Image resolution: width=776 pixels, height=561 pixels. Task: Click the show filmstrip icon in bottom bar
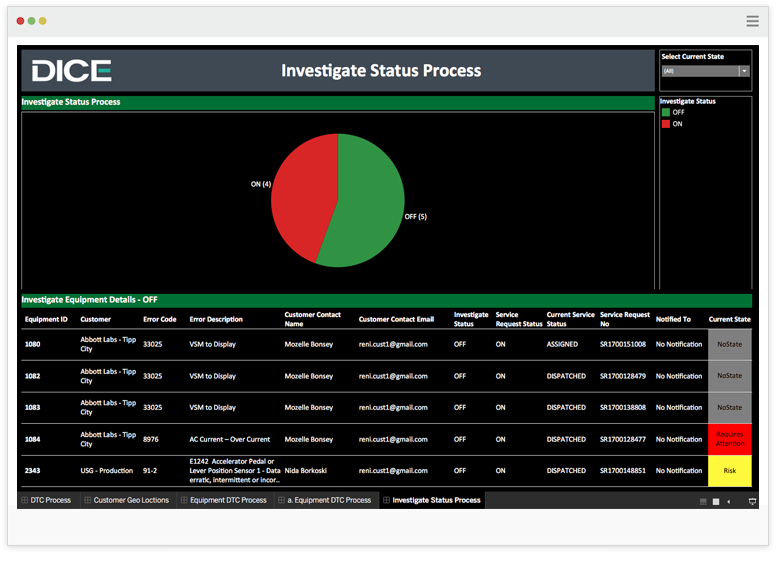click(703, 501)
